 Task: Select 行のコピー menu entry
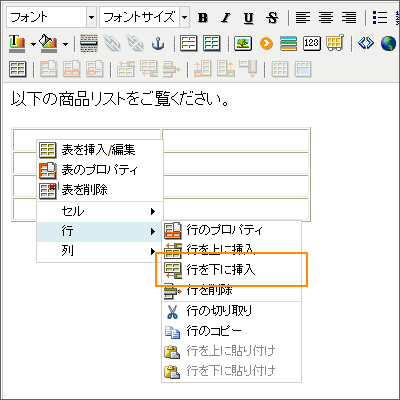point(231,331)
